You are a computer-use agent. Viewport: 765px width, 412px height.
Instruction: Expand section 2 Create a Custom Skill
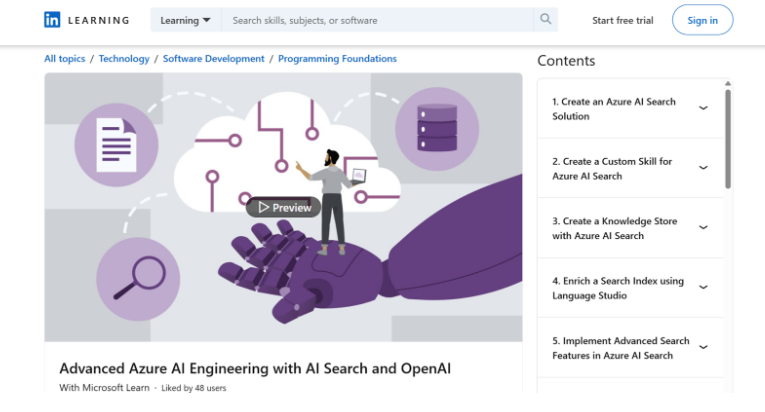click(630, 168)
